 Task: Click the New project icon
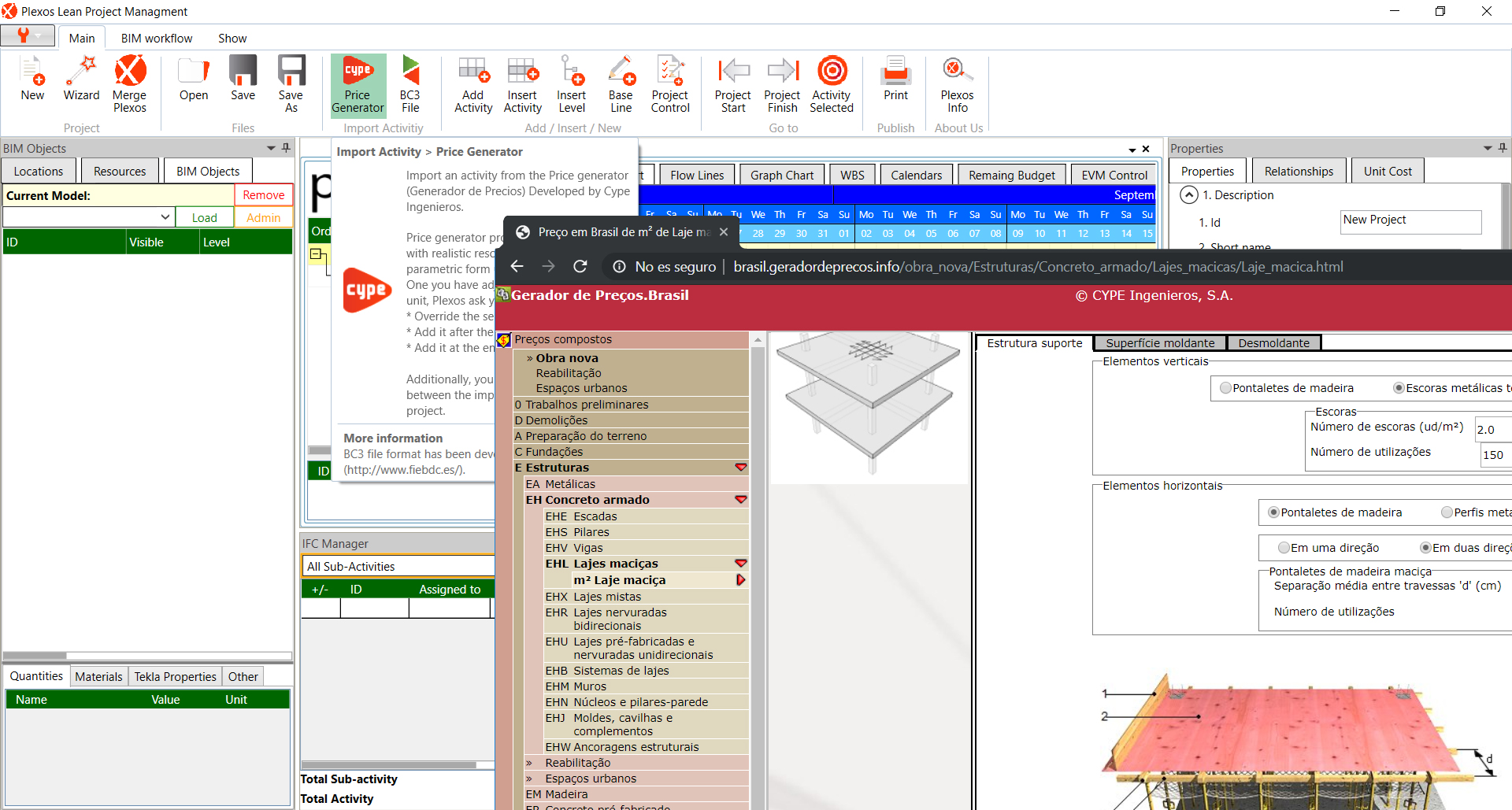click(32, 79)
